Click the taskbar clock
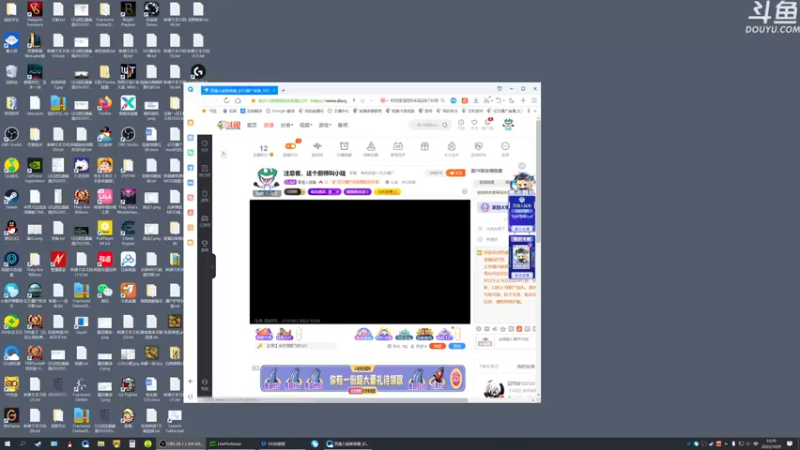Screen dimensions: 800x450 771,444
